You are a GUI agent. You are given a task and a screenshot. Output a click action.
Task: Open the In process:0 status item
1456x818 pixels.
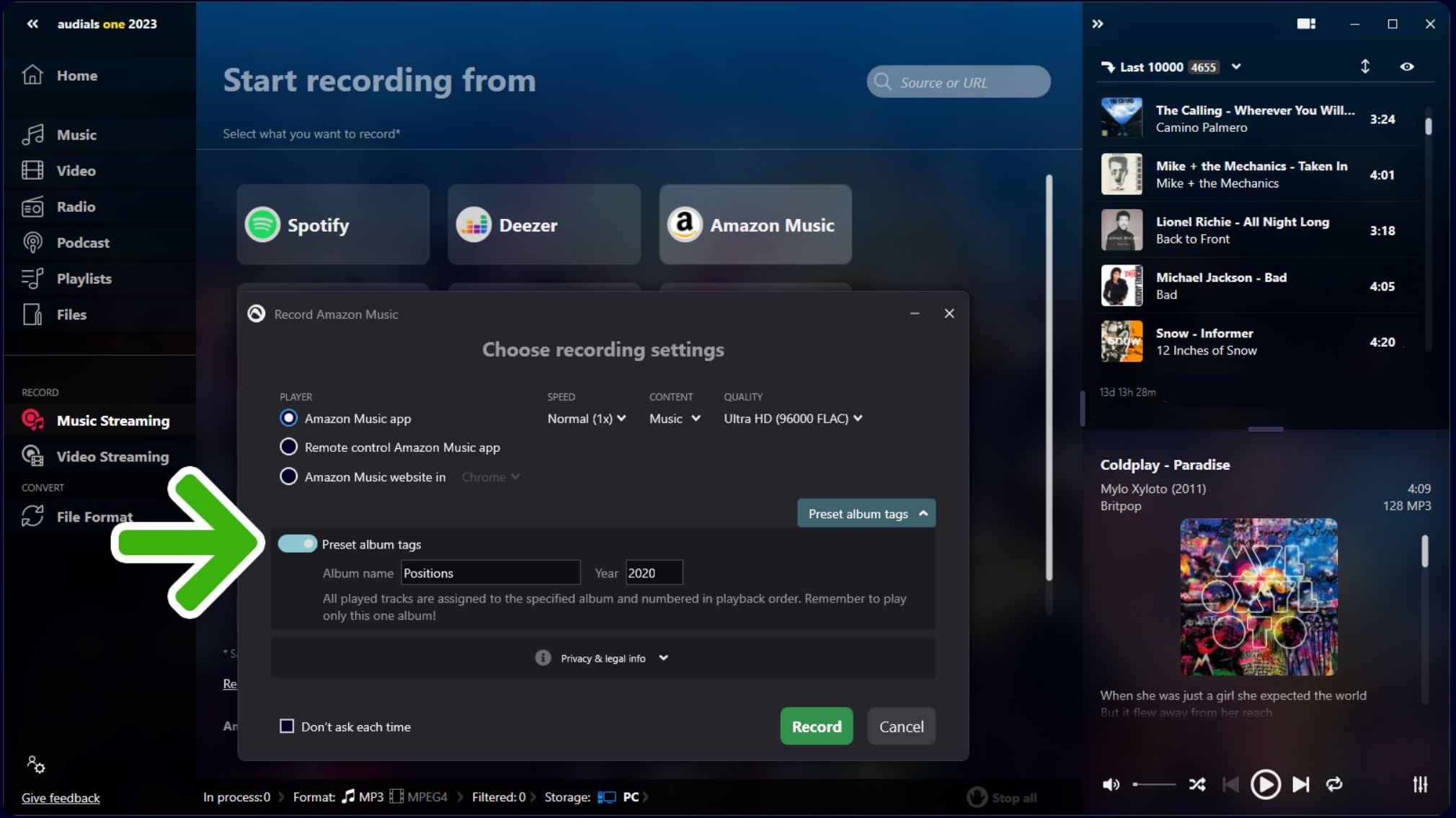click(x=236, y=797)
